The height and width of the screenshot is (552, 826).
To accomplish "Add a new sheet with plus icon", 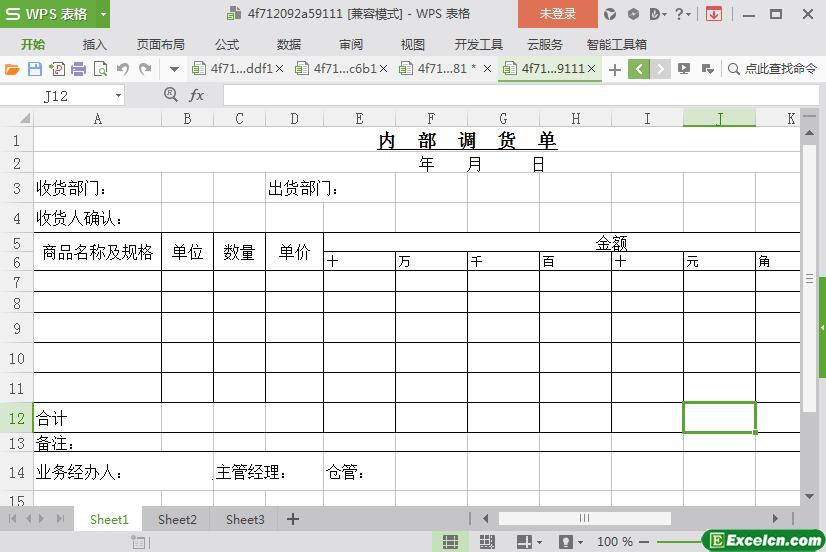I will [293, 519].
